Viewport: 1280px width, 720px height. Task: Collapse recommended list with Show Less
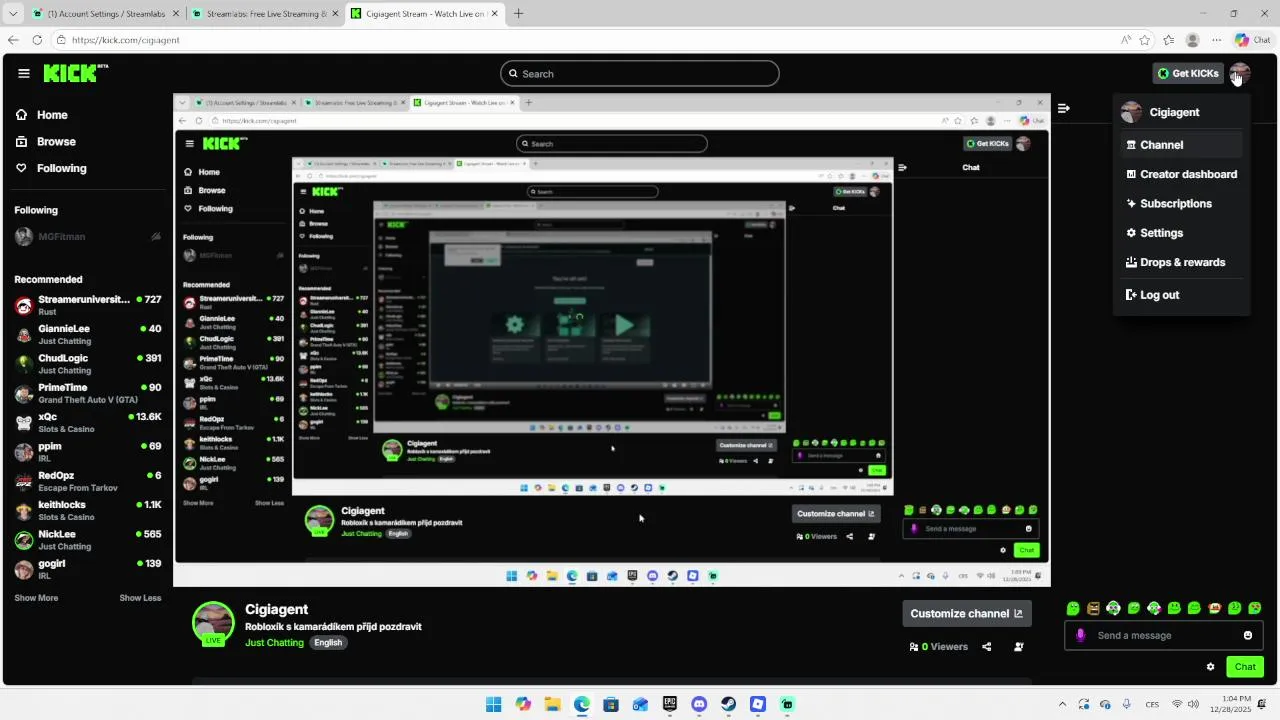tap(140, 598)
